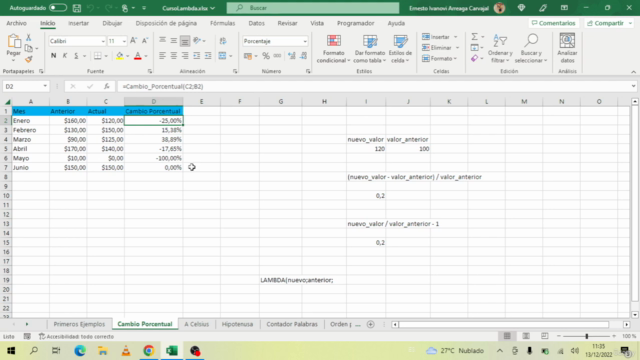Click the Name Box showing D2
The image size is (640, 360).
pyautogui.click(x=25, y=87)
